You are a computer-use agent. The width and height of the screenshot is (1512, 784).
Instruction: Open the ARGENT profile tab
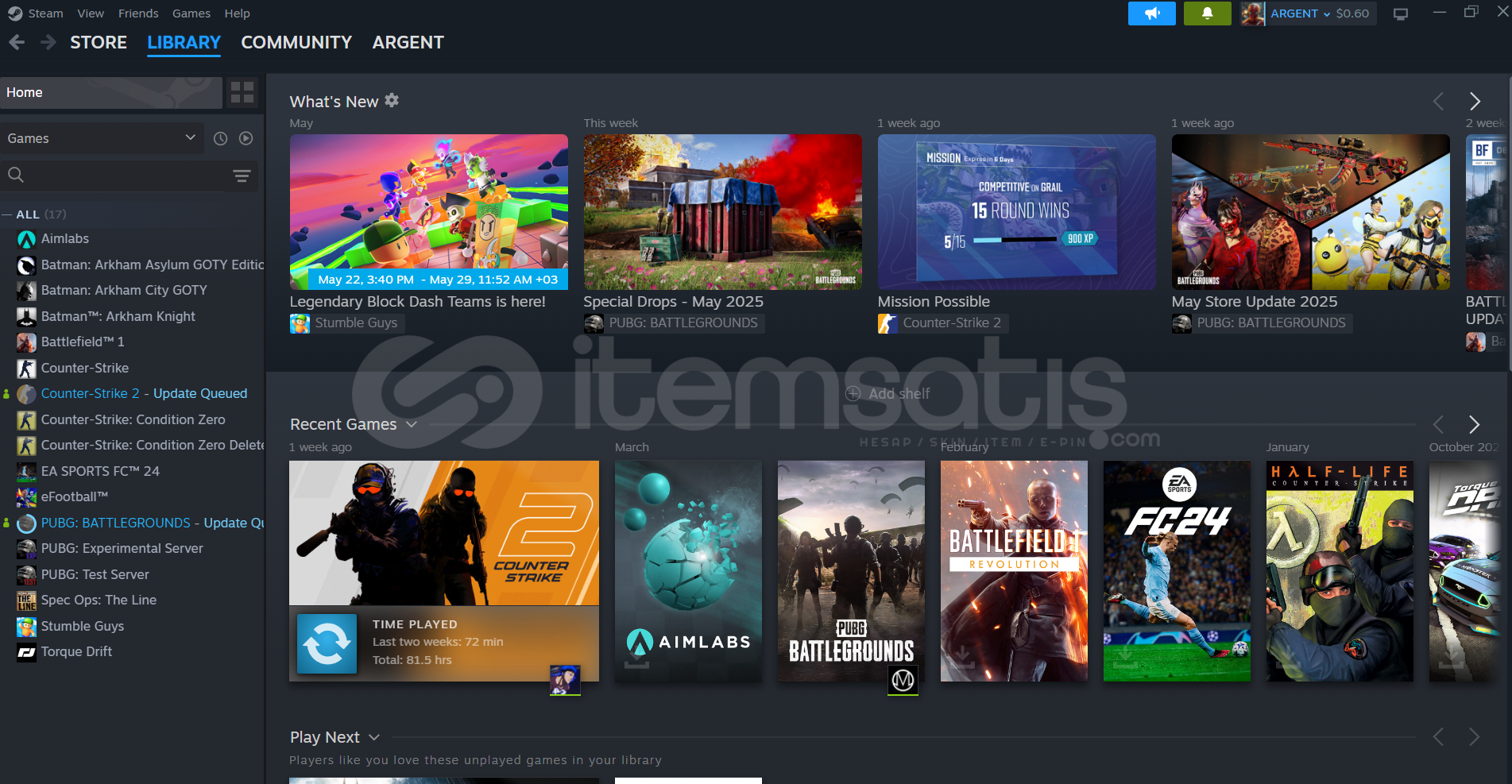click(408, 42)
